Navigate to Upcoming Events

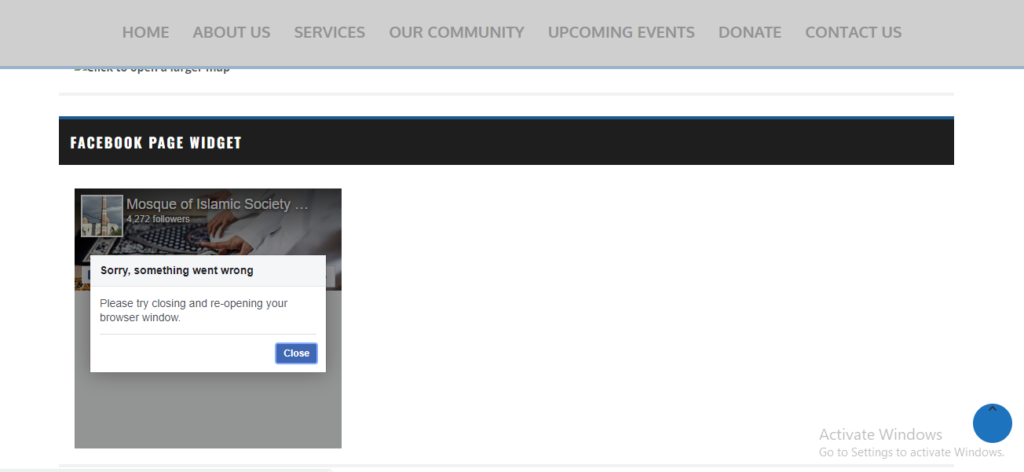point(621,32)
